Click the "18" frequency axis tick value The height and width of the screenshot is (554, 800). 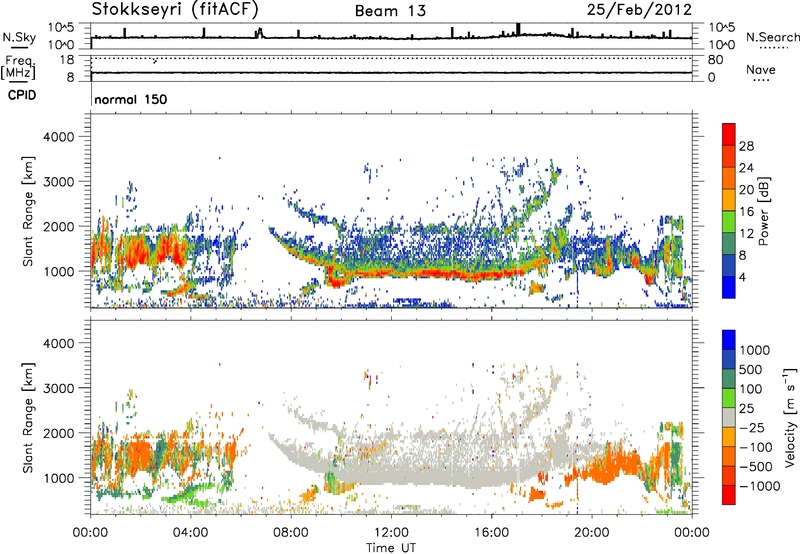point(66,60)
